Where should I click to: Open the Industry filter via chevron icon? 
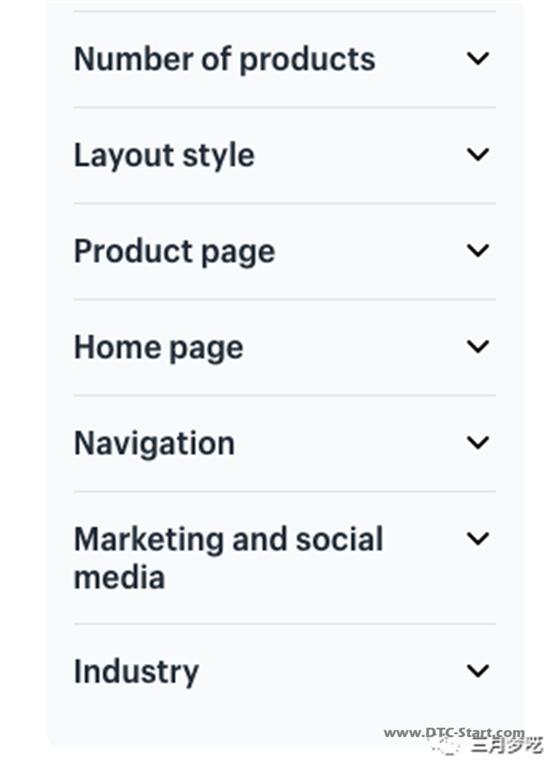(x=477, y=671)
